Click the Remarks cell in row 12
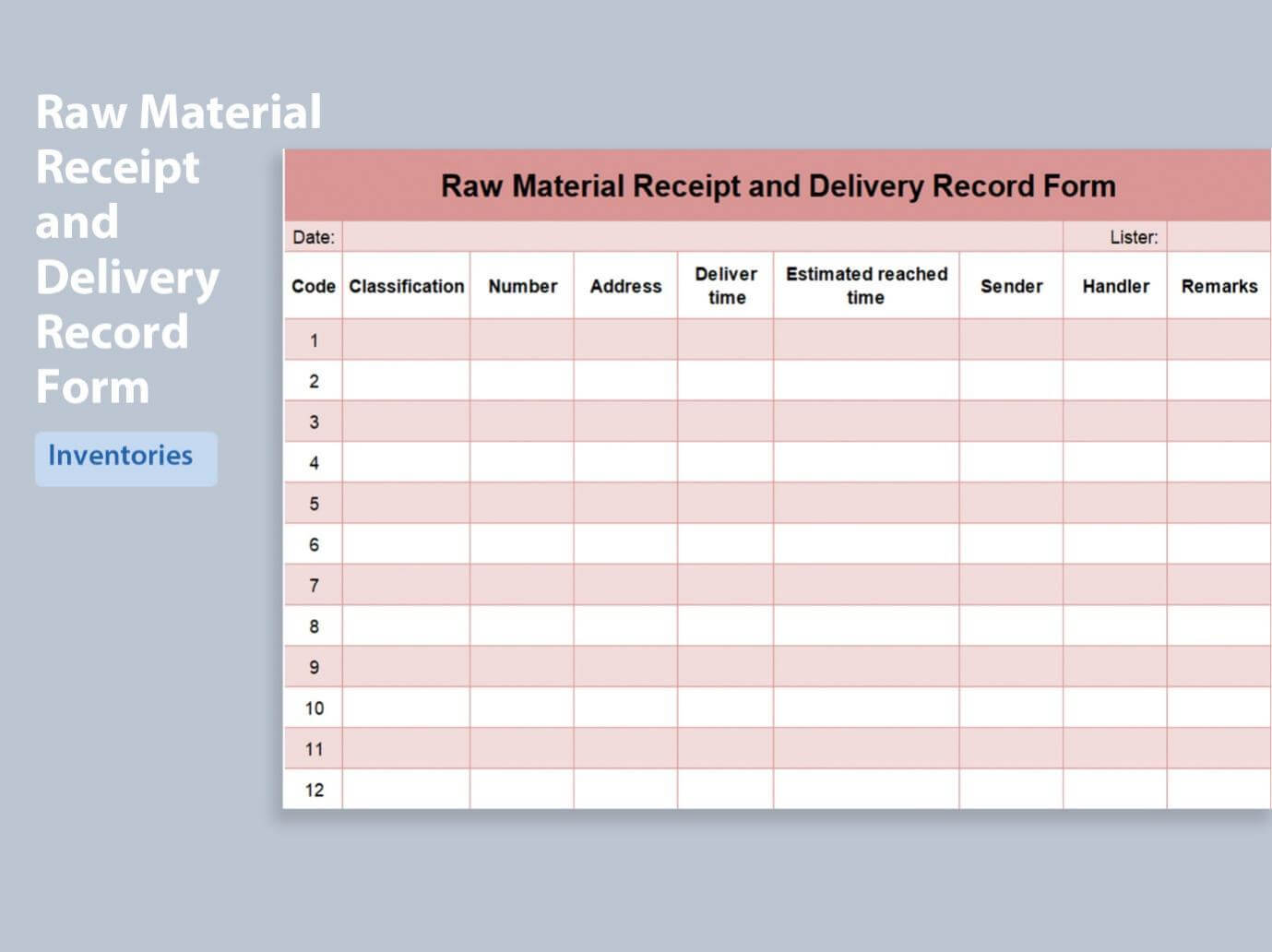Image resolution: width=1272 pixels, height=952 pixels. point(1219,789)
